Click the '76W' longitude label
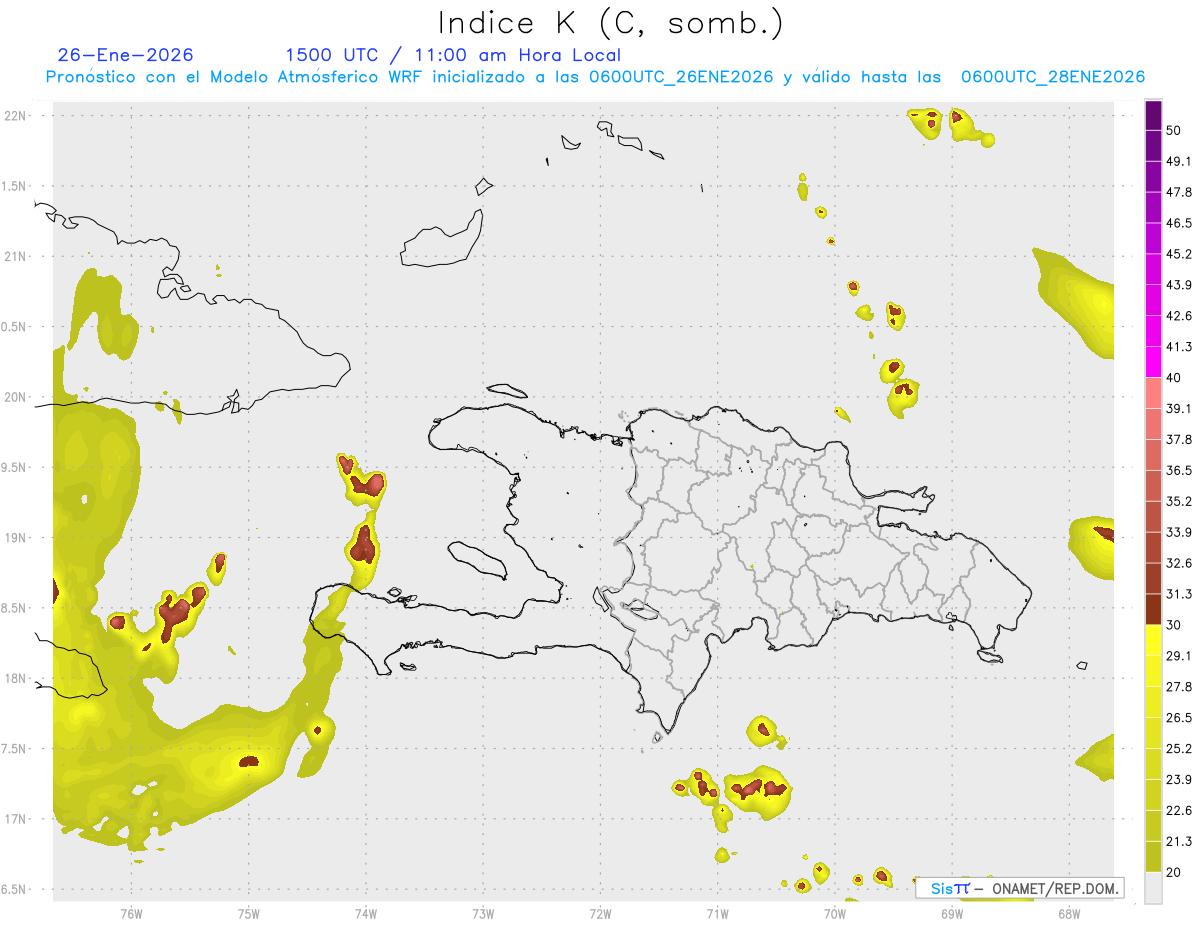 [131, 913]
